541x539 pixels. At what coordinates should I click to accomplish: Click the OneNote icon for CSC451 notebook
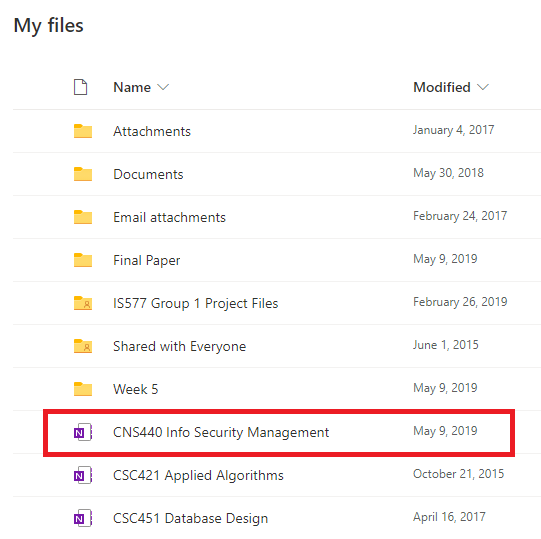pyautogui.click(x=83, y=518)
